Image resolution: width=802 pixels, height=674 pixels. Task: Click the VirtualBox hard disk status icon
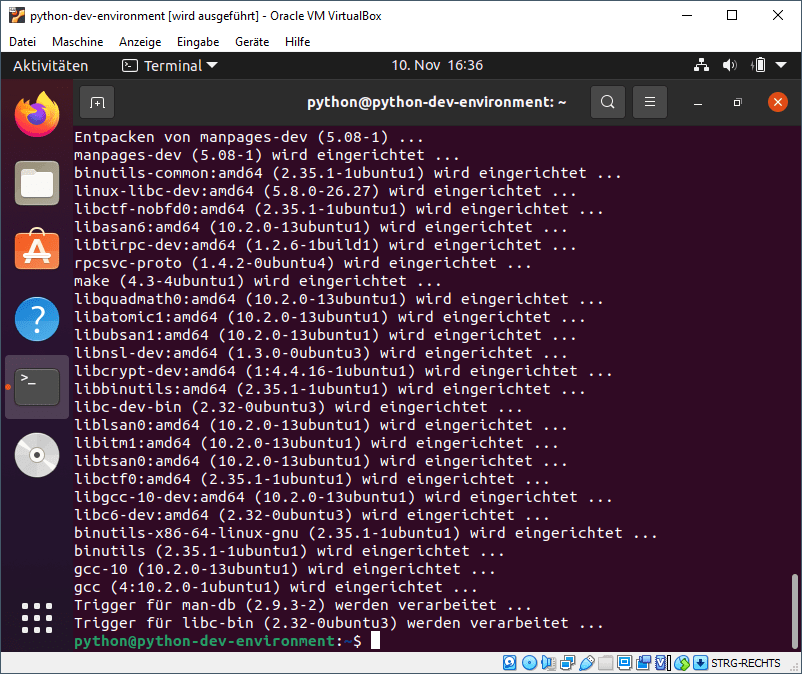tap(509, 663)
